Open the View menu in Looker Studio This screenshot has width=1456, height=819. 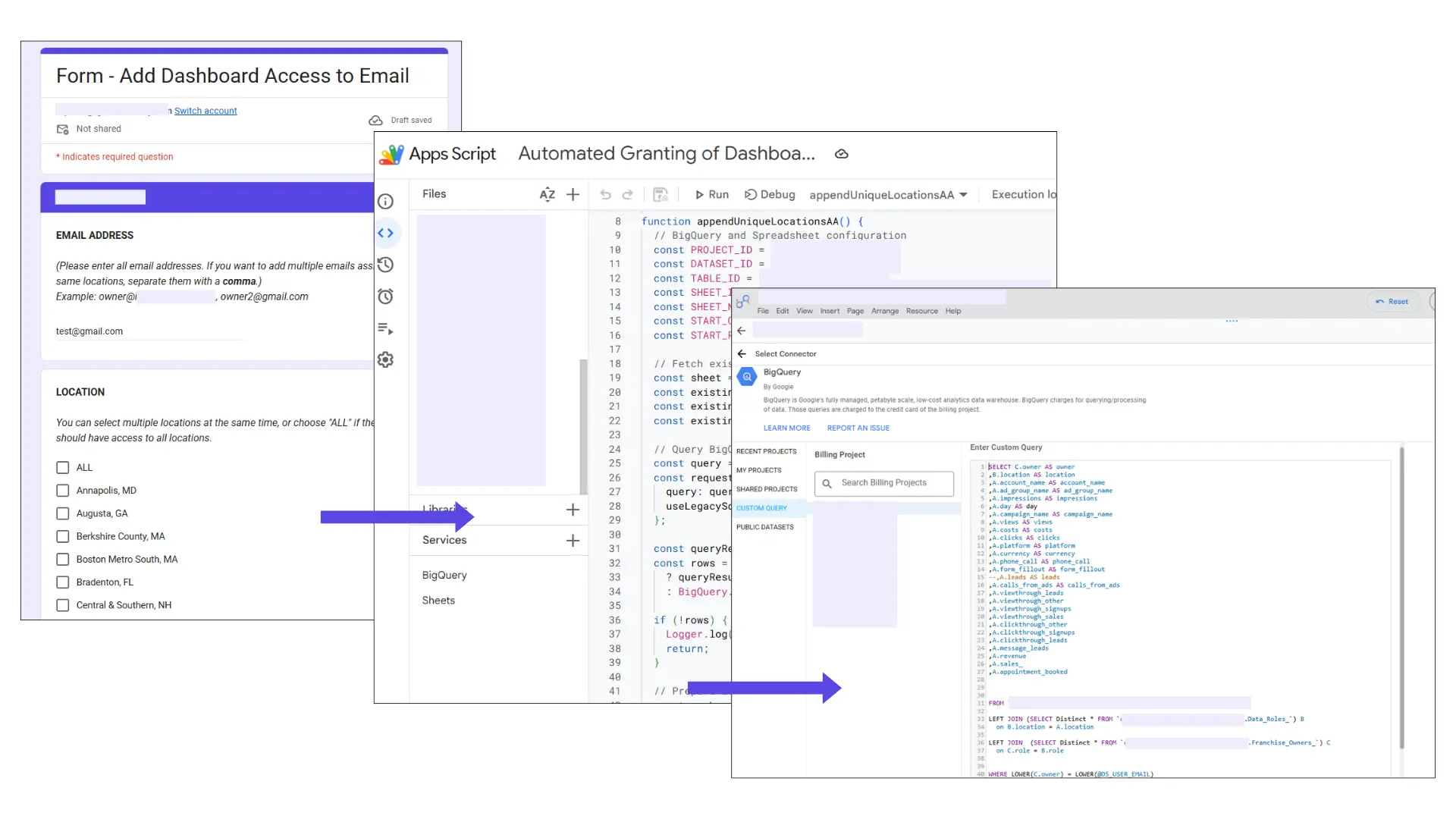click(805, 311)
